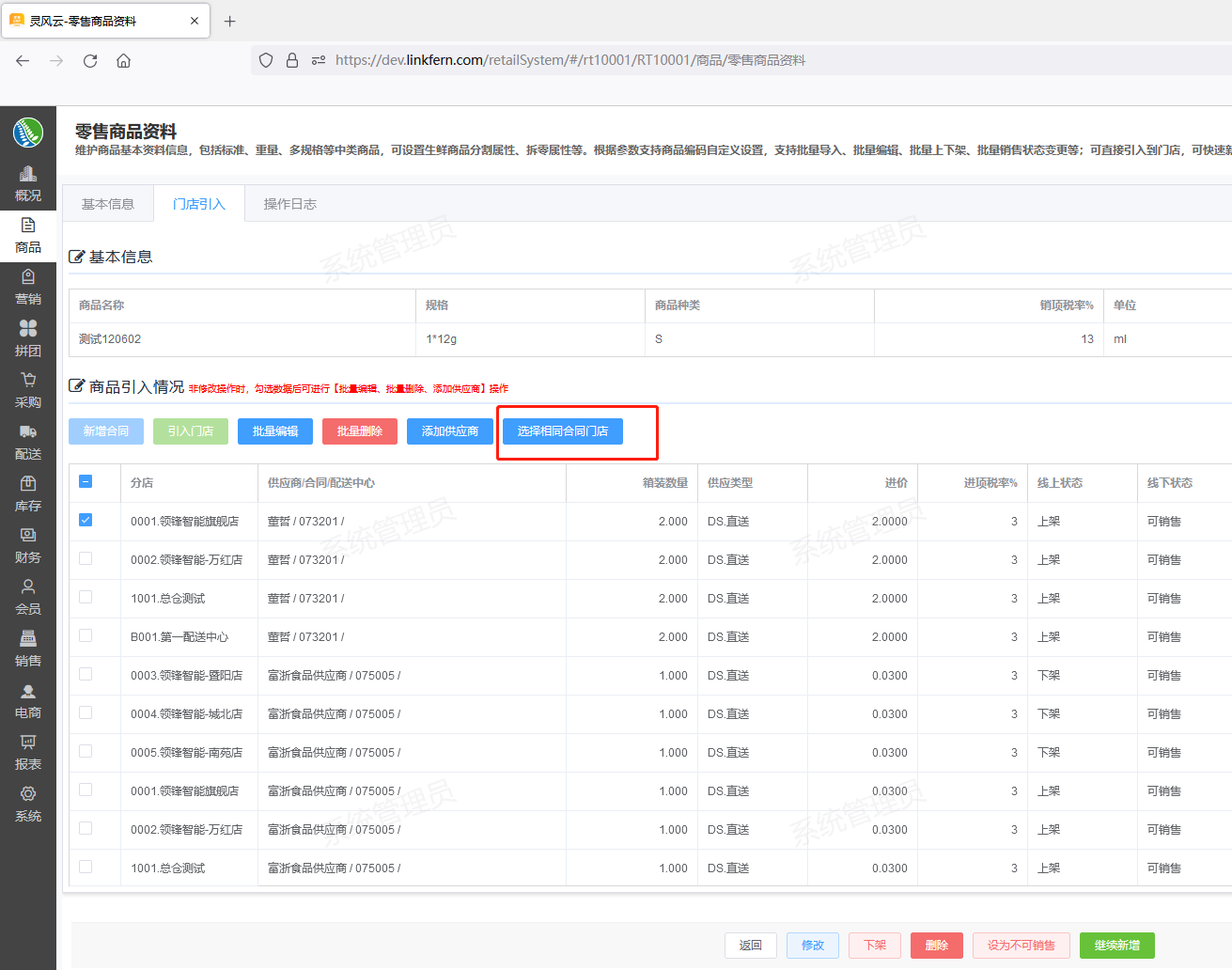Tick the 0003.领锋智能-暨阳店 row checkbox

pos(86,674)
